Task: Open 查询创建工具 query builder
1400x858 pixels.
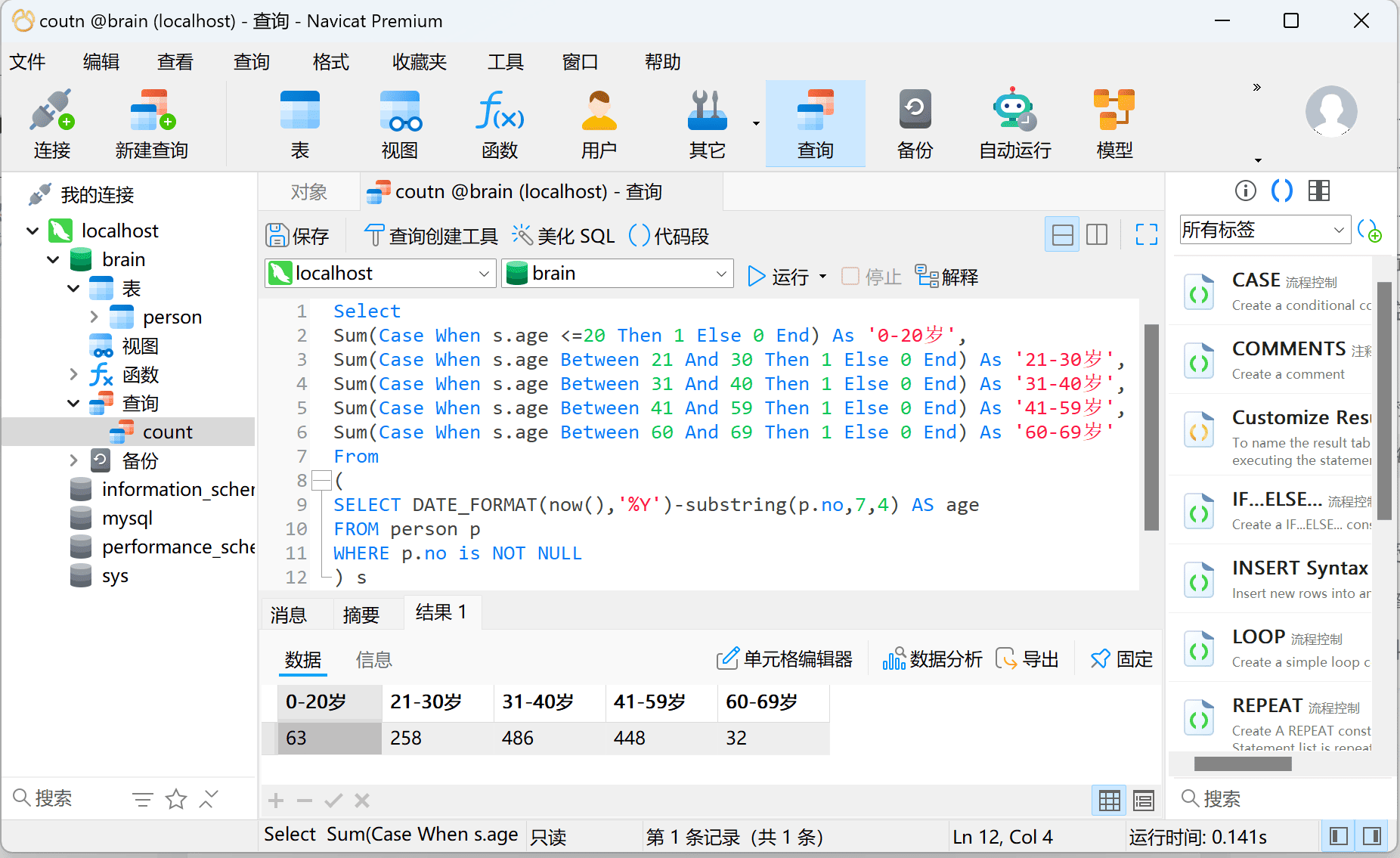Action: coord(430,236)
